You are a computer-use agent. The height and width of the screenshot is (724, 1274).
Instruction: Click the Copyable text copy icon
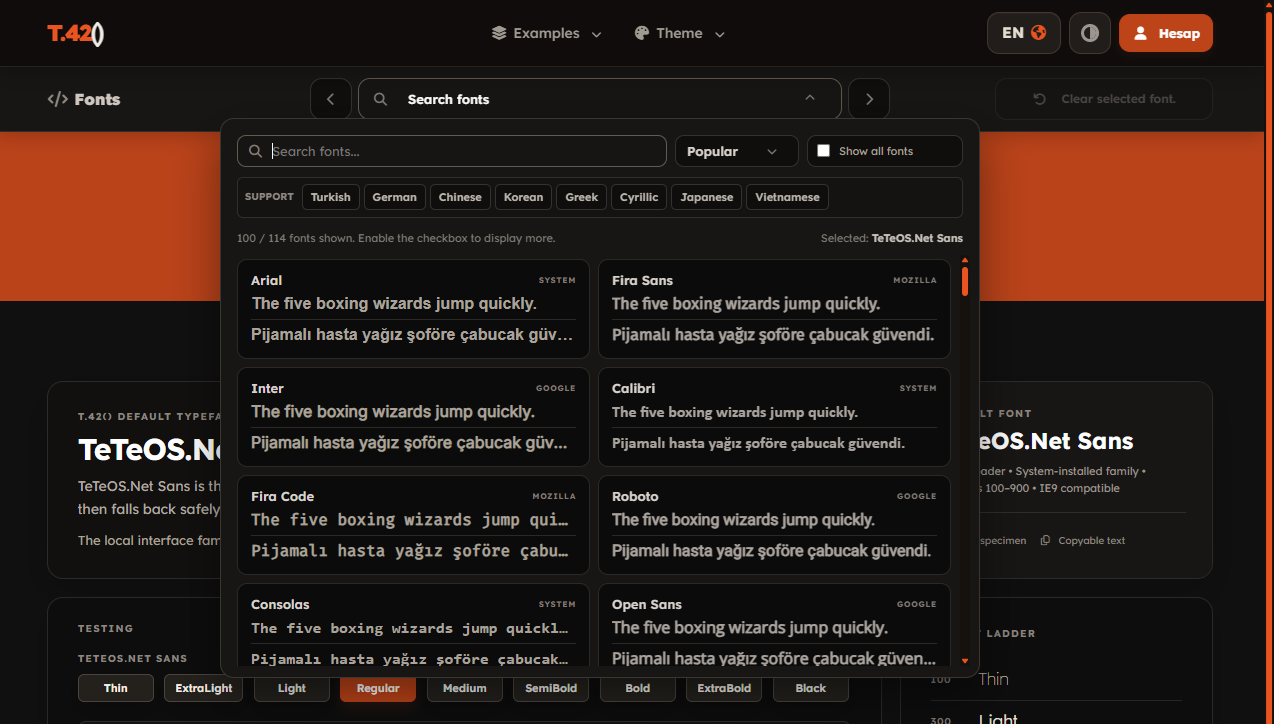pyautogui.click(x=1045, y=541)
